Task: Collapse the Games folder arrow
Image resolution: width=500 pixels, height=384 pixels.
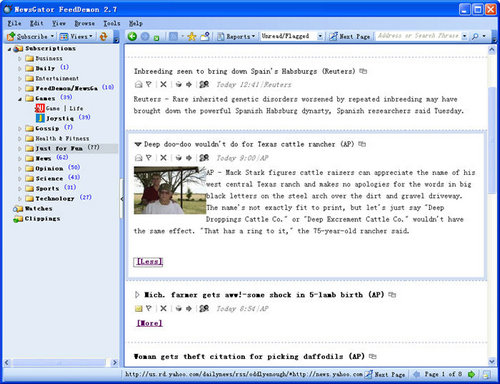Action: click(x=20, y=99)
